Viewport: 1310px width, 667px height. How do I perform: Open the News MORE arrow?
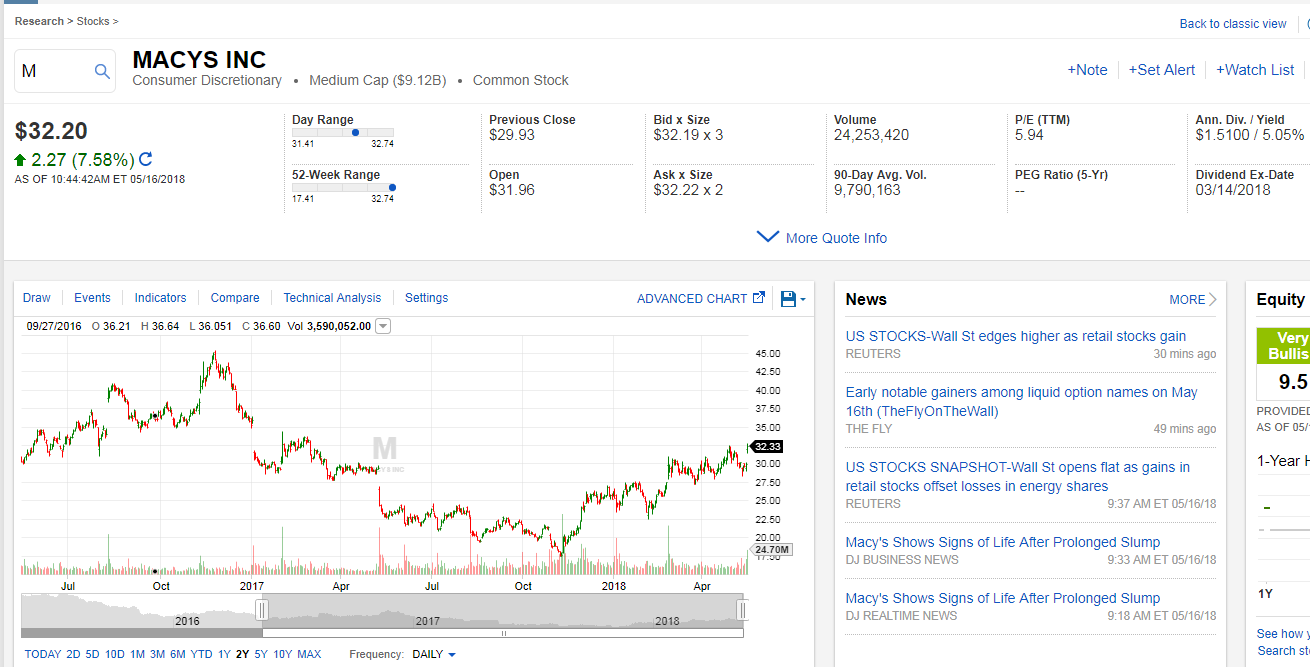1213,300
